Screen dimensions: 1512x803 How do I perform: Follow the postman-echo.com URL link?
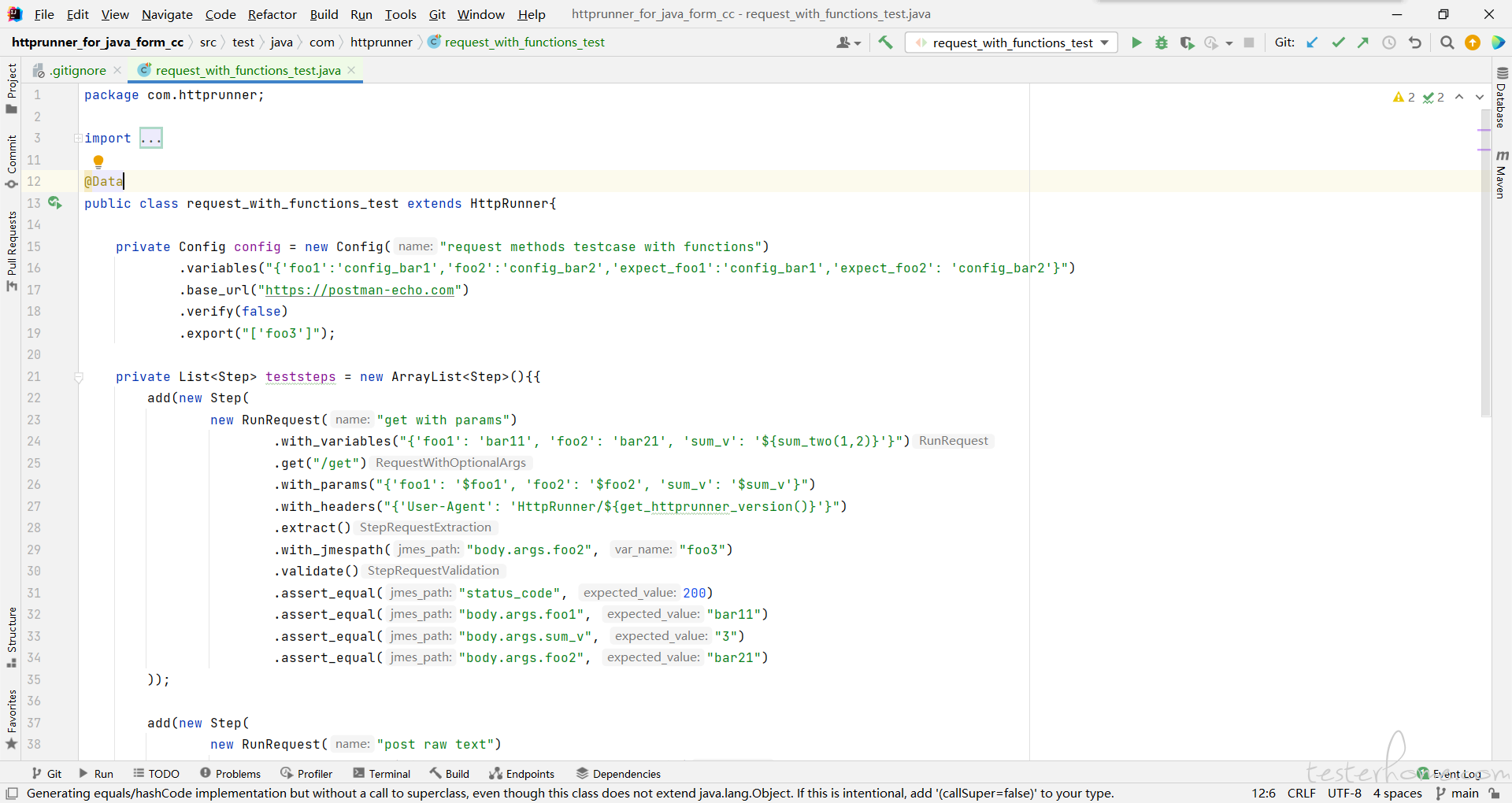pyautogui.click(x=359, y=290)
